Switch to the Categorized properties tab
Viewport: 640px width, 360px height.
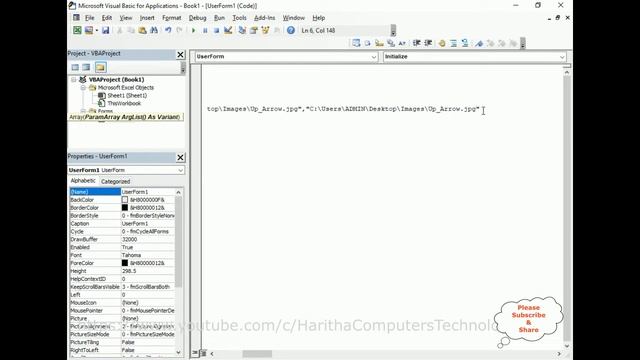pos(116,181)
